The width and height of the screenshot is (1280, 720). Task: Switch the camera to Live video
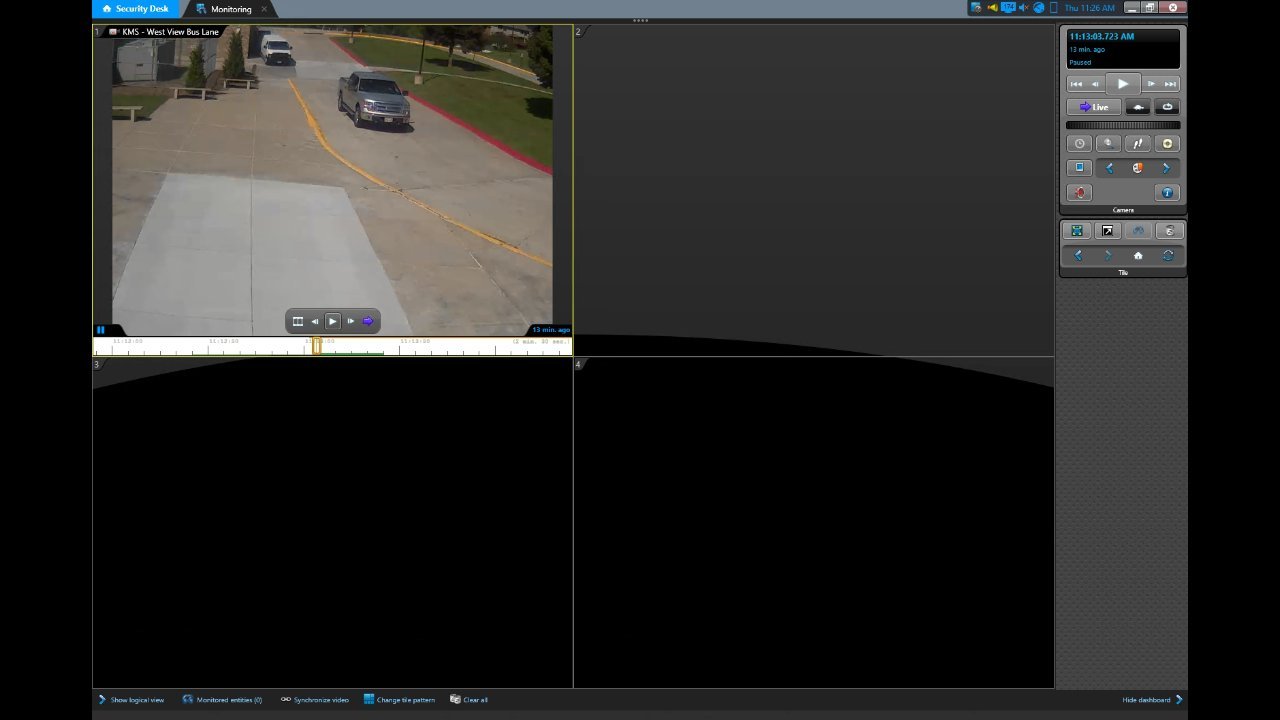click(x=1094, y=107)
